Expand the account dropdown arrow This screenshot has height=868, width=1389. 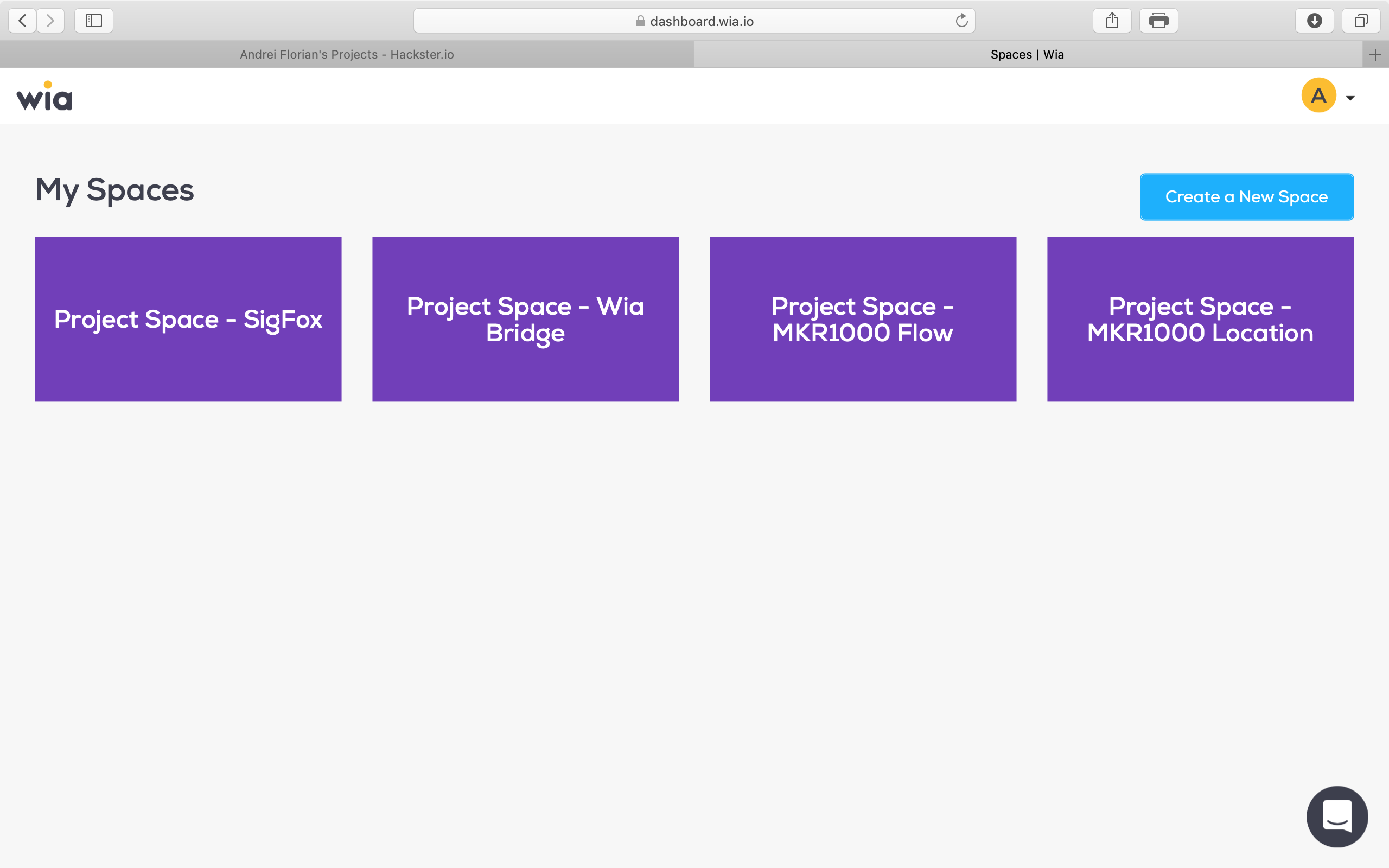pyautogui.click(x=1350, y=98)
